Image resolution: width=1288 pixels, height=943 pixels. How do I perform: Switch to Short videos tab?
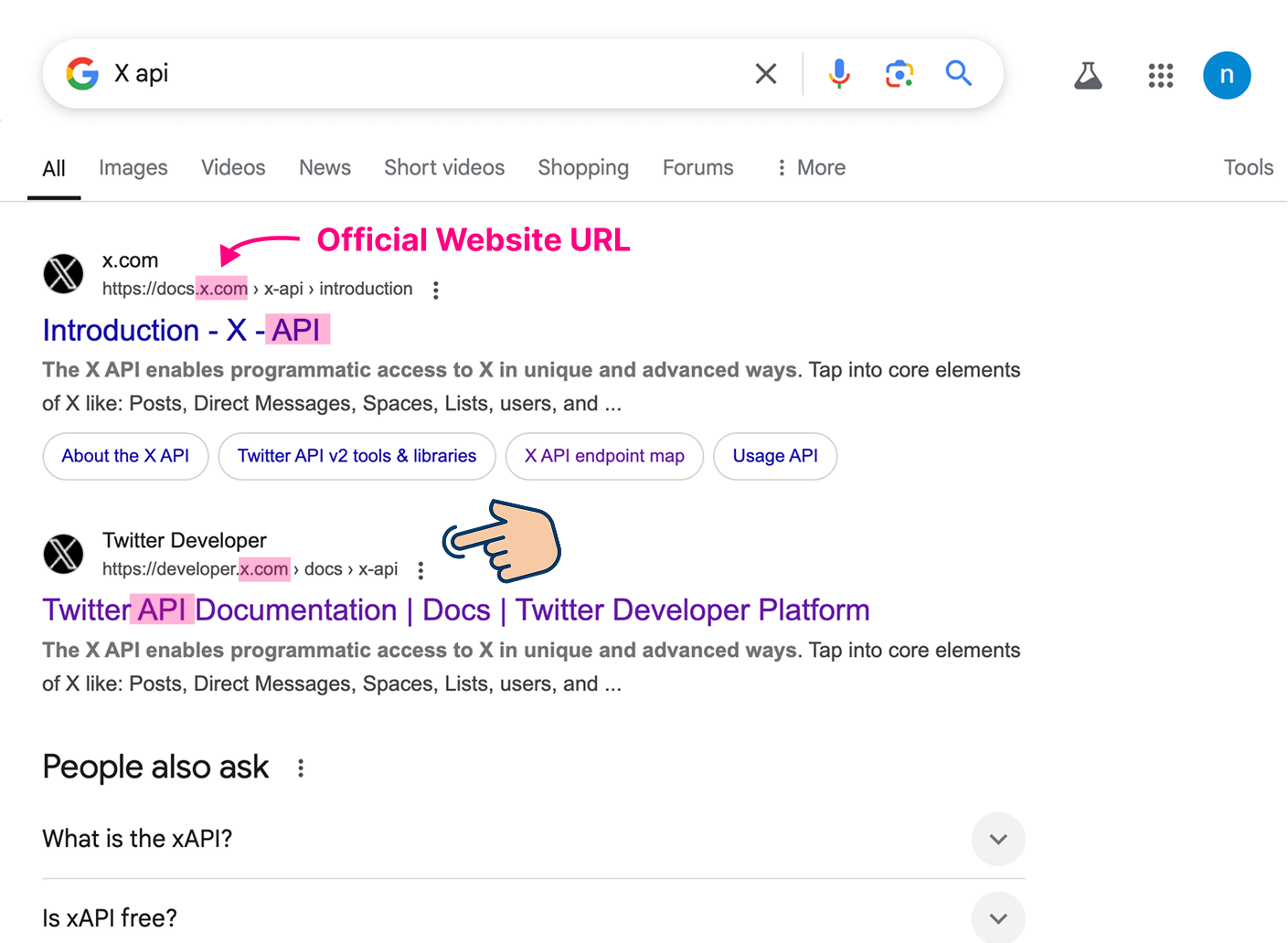click(x=444, y=168)
